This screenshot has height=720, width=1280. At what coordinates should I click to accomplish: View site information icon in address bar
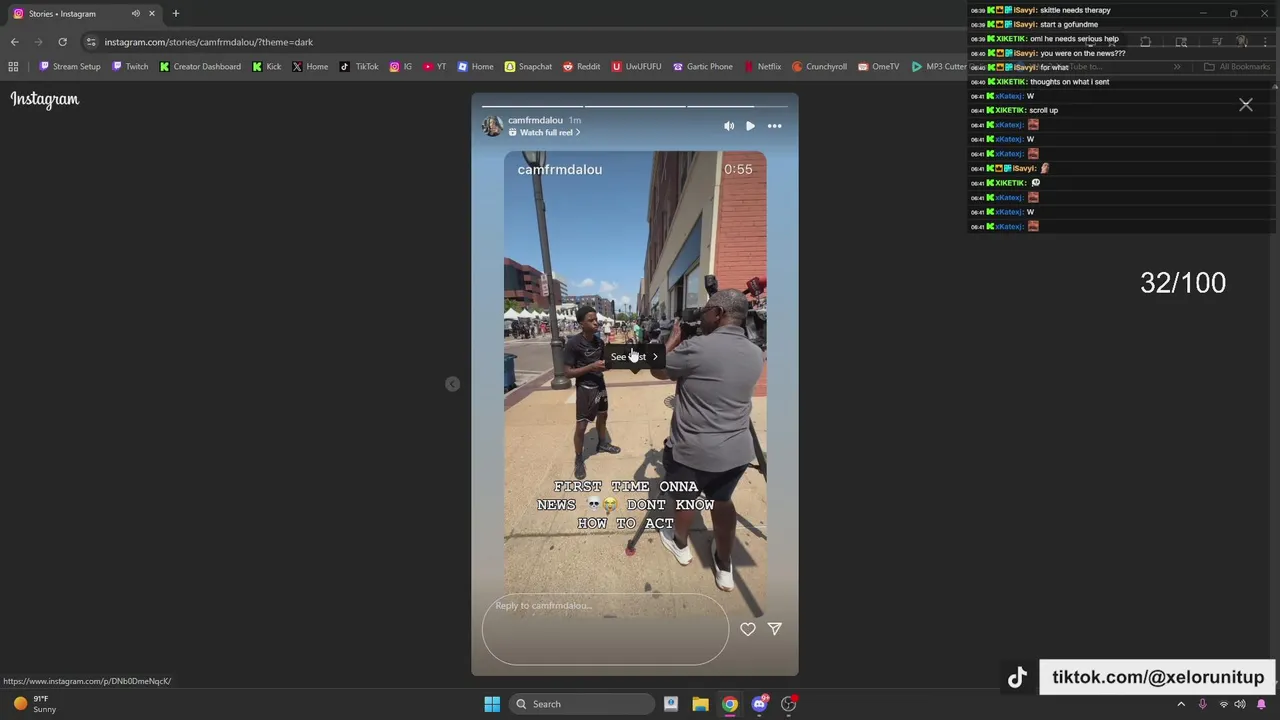click(x=91, y=42)
